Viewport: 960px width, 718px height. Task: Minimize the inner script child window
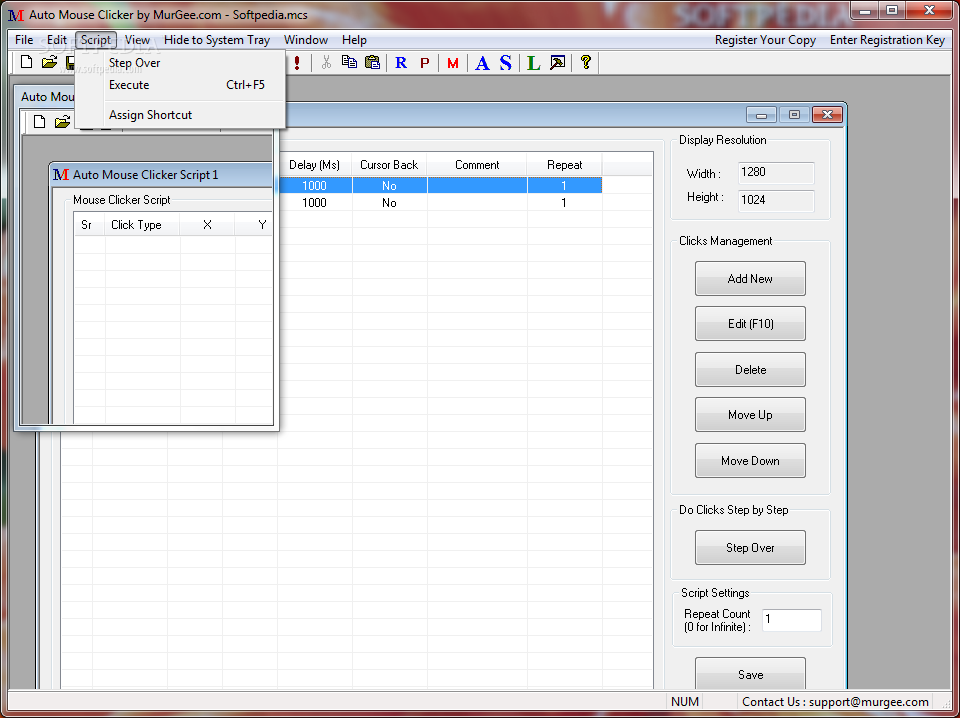[x=761, y=114]
